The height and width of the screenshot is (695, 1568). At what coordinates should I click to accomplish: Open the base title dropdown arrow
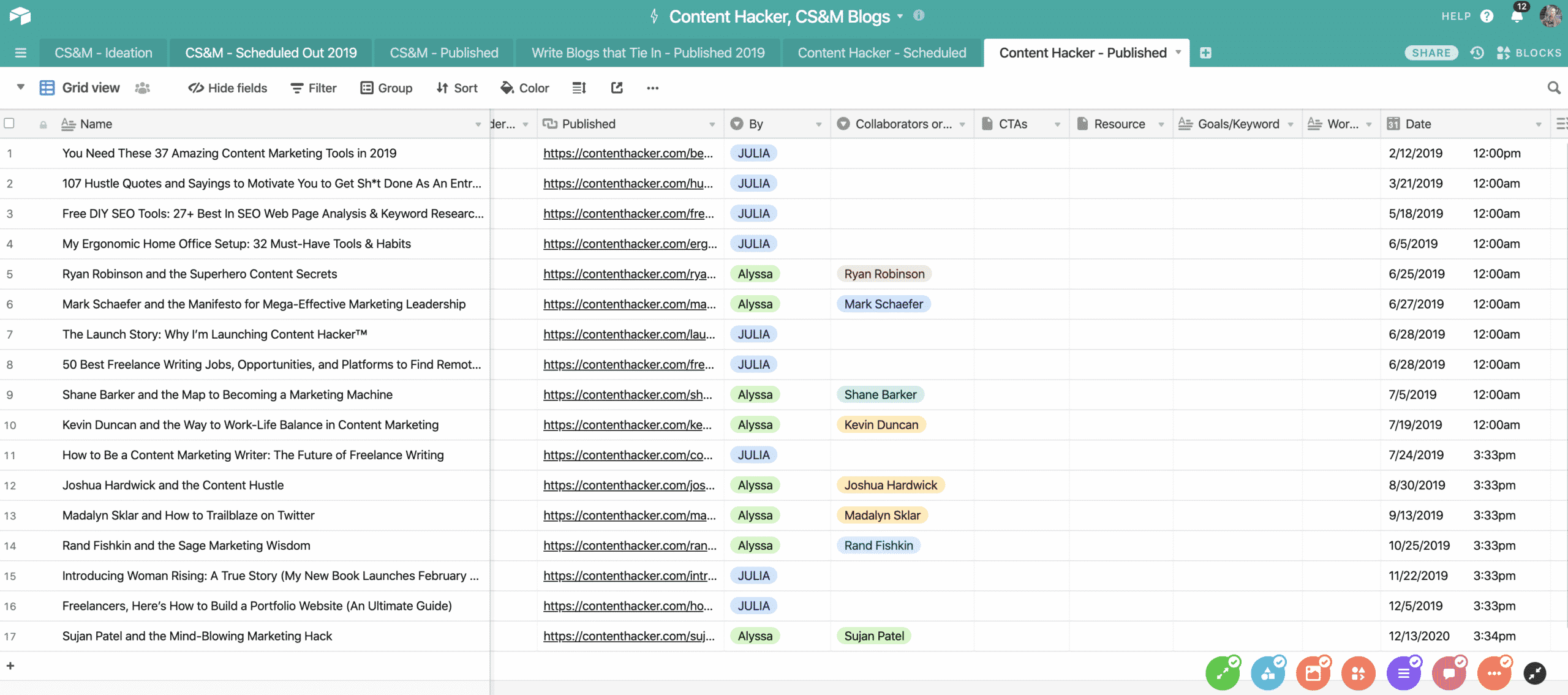pyautogui.click(x=900, y=17)
